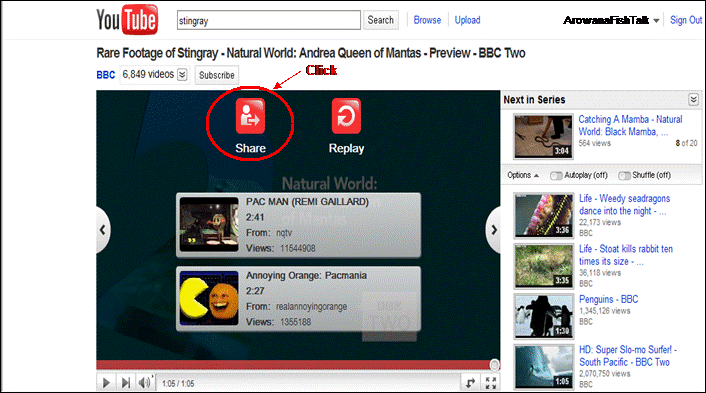This screenshot has width=706, height=393.
Task: Open the PAC MAN (REMI GAILLARD) suggestion card
Action: point(299,225)
